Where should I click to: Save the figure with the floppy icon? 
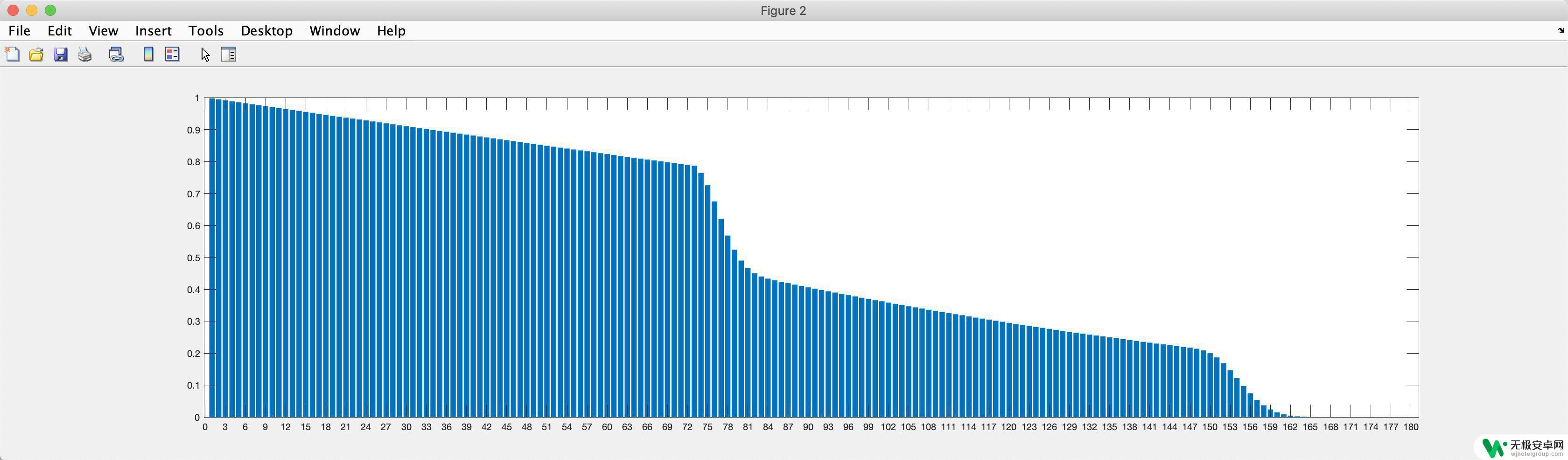[x=61, y=54]
